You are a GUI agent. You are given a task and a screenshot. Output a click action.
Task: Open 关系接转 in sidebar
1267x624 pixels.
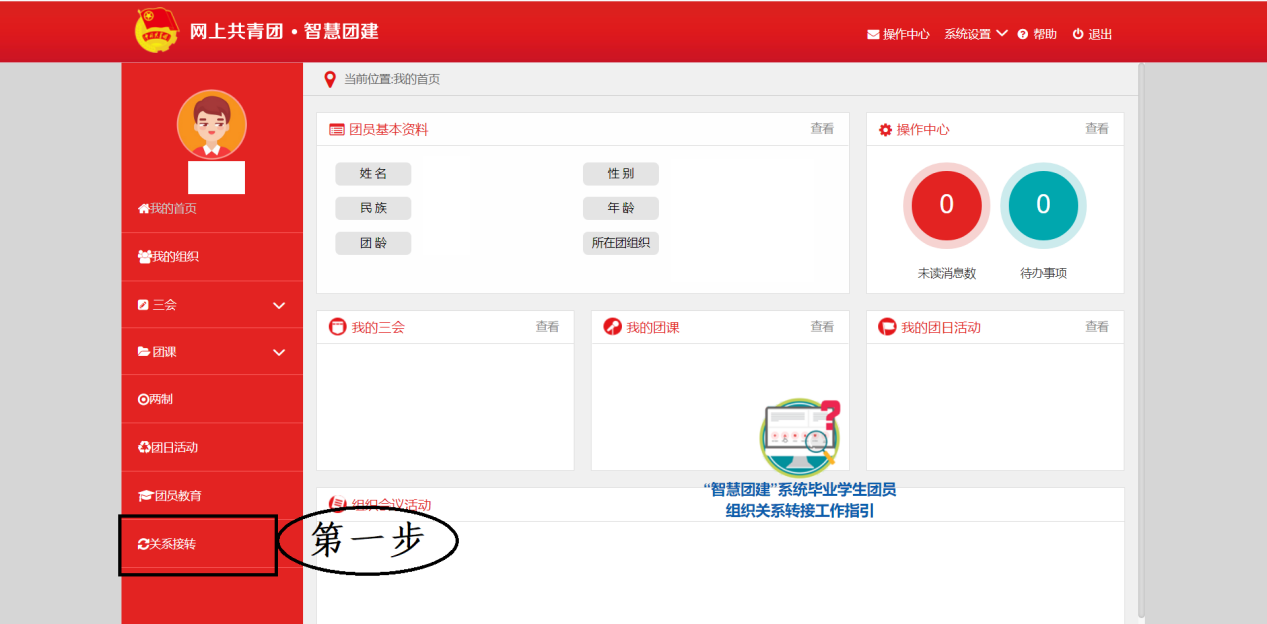pyautogui.click(x=198, y=544)
